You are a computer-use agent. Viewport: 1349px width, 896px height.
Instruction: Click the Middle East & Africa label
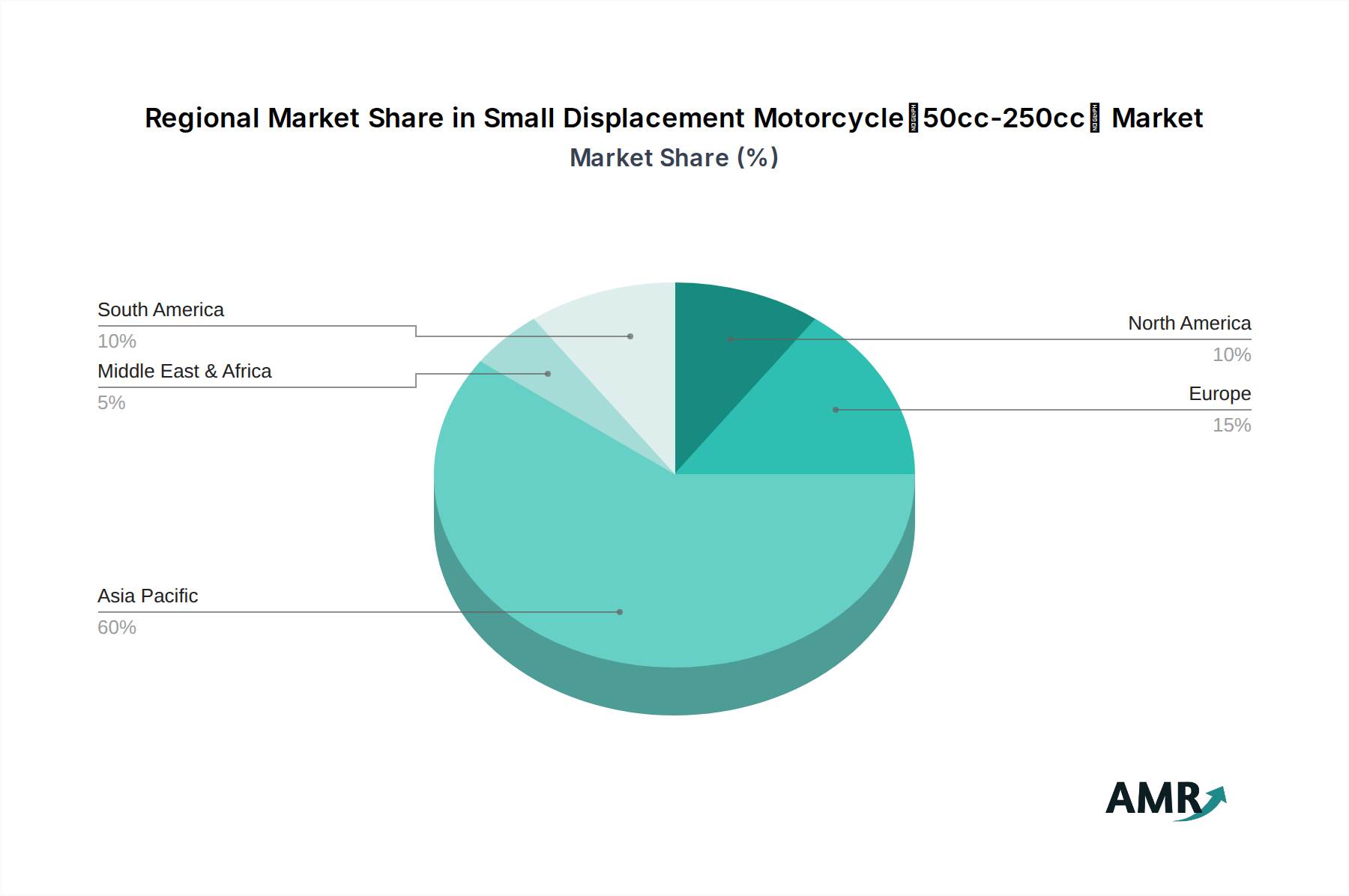[185, 371]
